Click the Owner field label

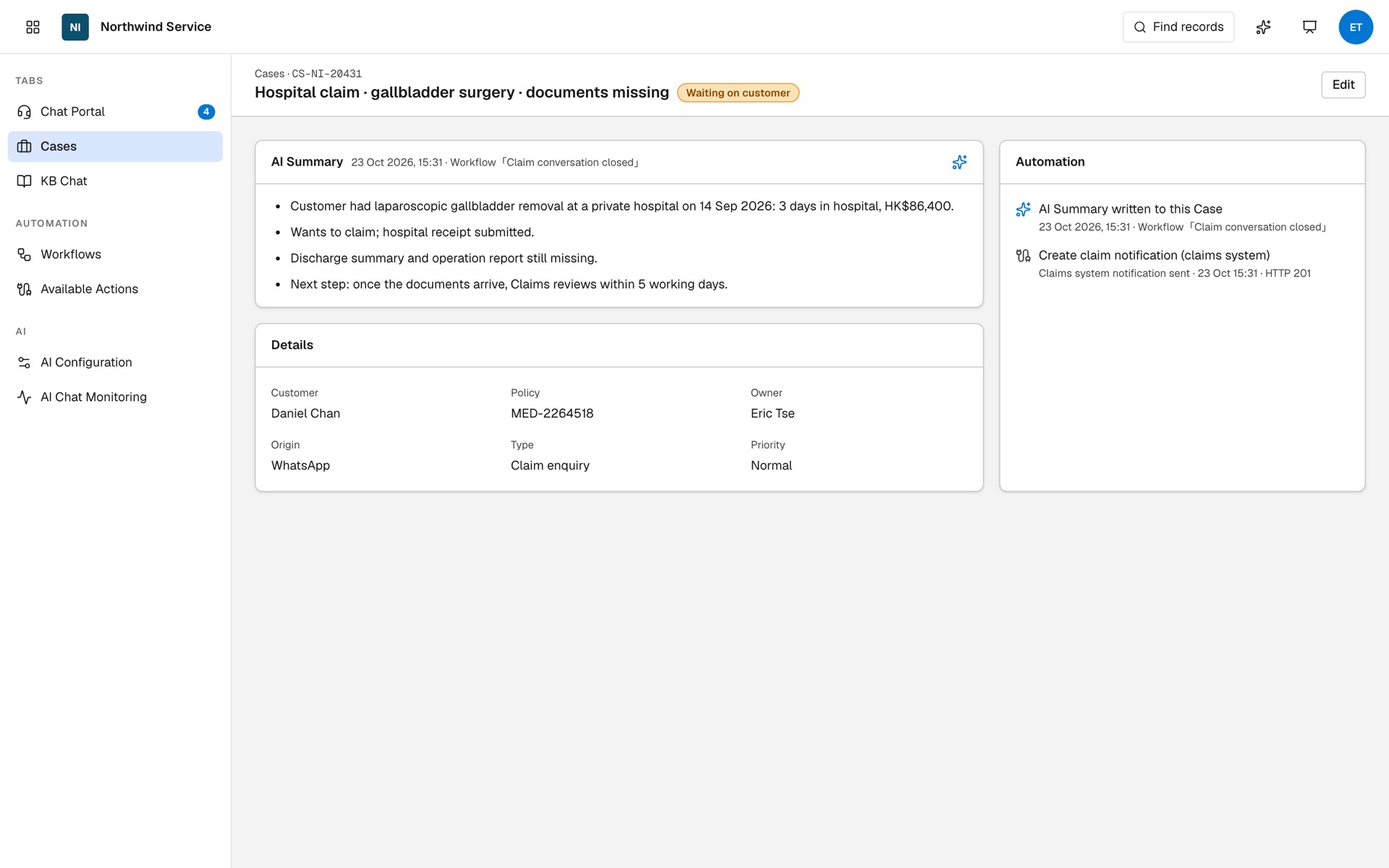click(766, 393)
